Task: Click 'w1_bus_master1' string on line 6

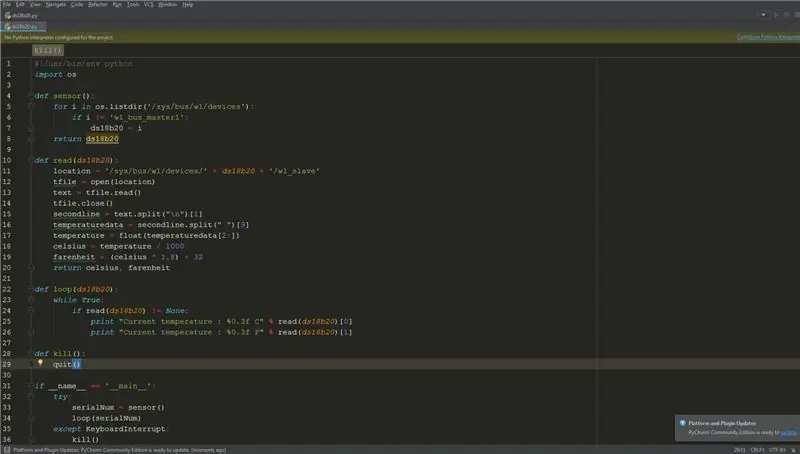Action: tap(146, 117)
